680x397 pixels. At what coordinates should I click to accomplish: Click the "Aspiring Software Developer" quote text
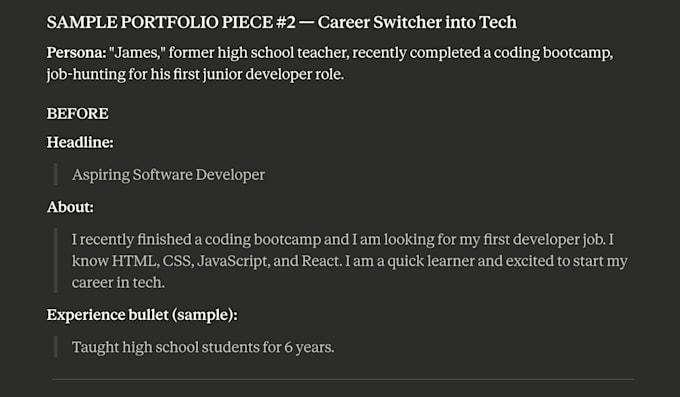(x=168, y=175)
